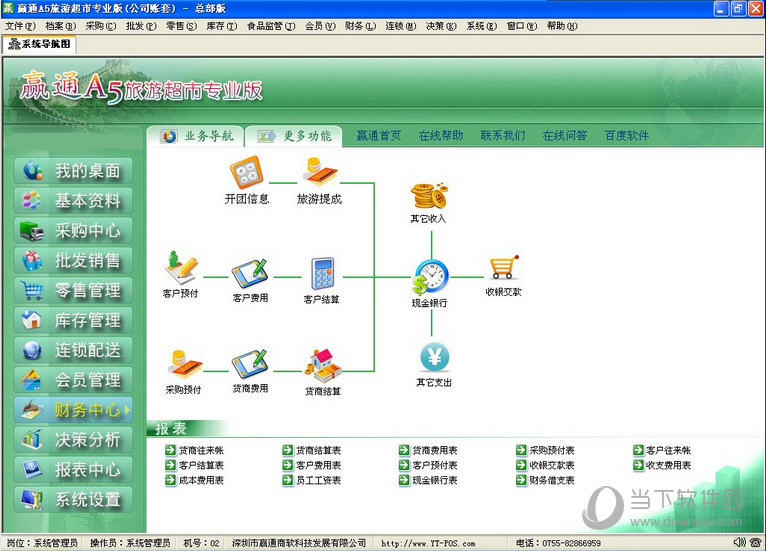767x551 pixels.
Task: Open the 帮助(H) menu
Action: click(562, 26)
